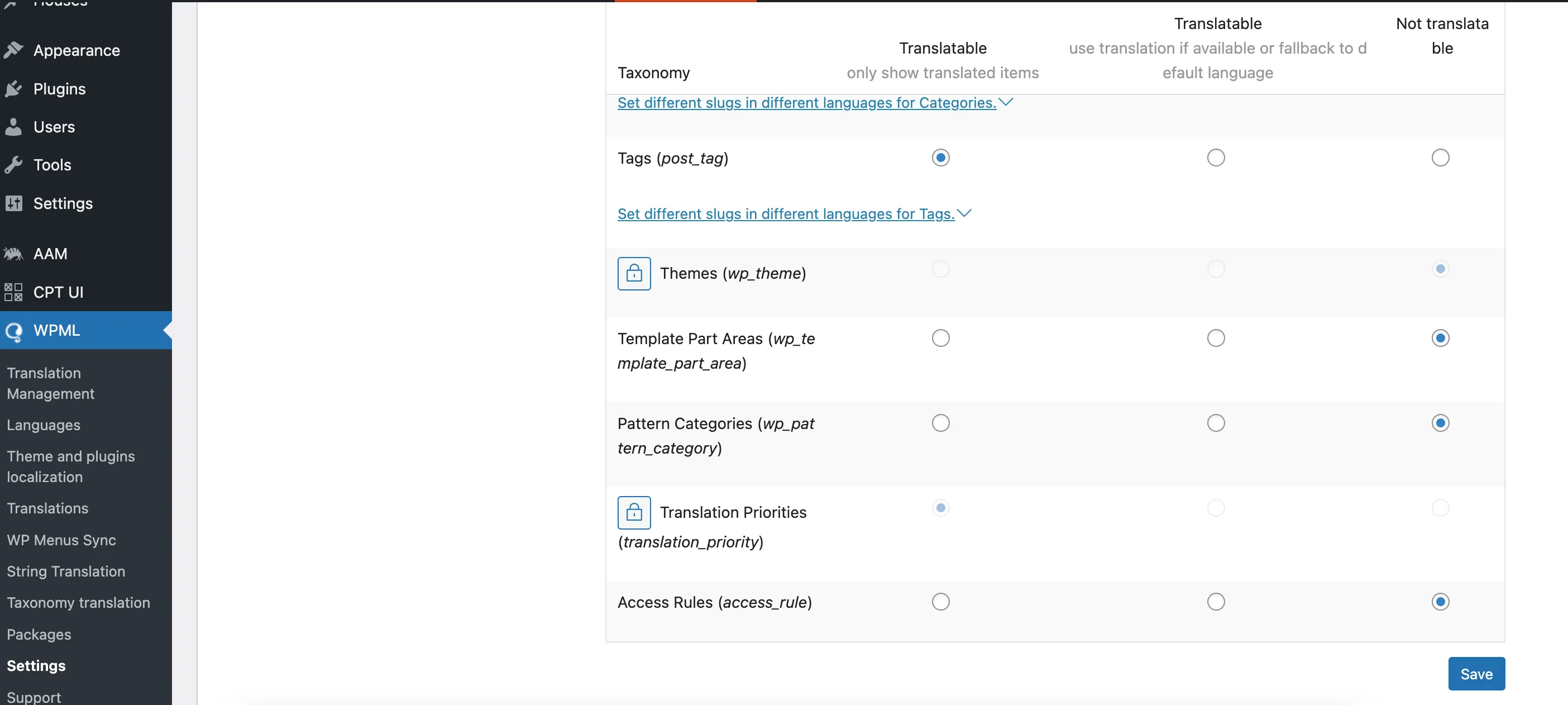Open Set different slugs for Categories link
The width and height of the screenshot is (1568, 705).
point(806,103)
